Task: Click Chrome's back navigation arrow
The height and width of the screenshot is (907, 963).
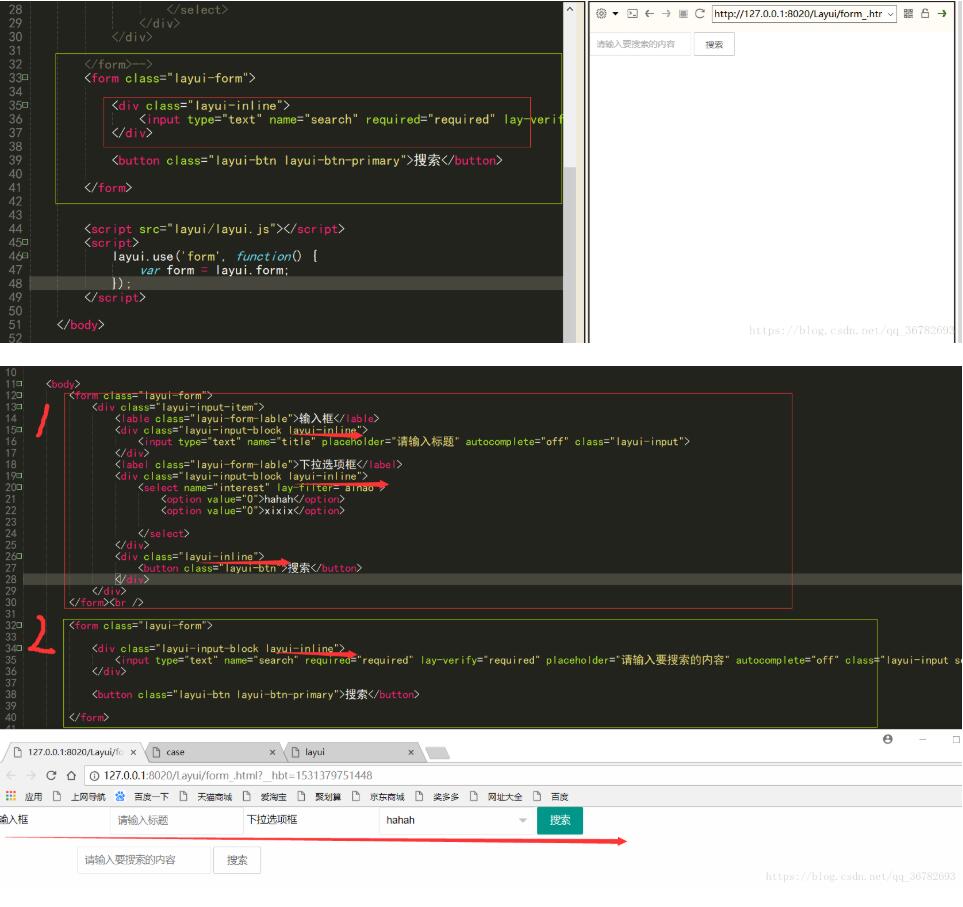Action: click(11, 776)
